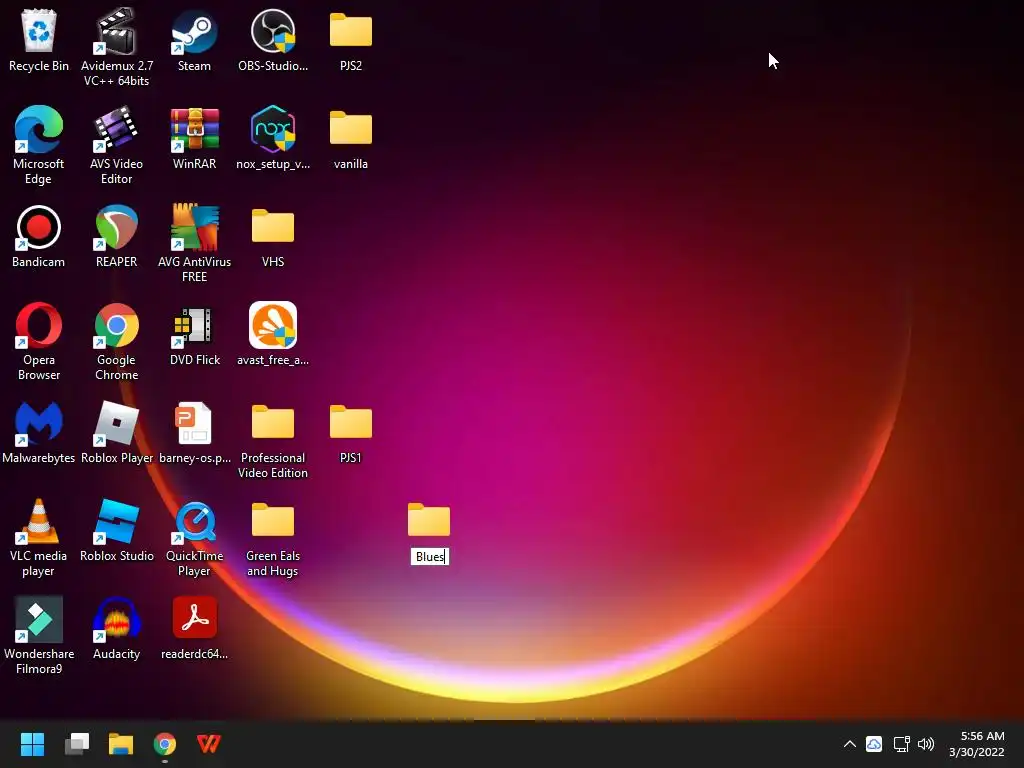1024x768 pixels.
Task: Open the cloud sync tray icon
Action: [874, 744]
